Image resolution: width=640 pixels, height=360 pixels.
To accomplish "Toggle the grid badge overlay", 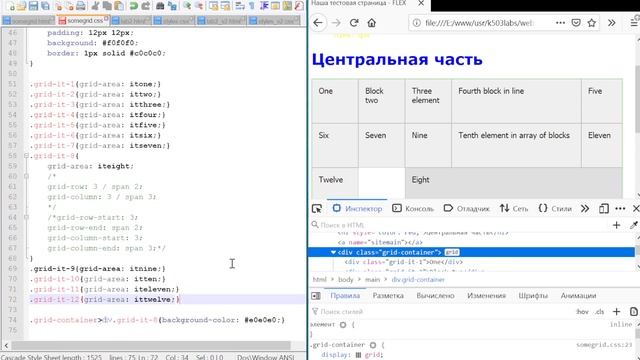I will pyautogui.click(x=452, y=252).
